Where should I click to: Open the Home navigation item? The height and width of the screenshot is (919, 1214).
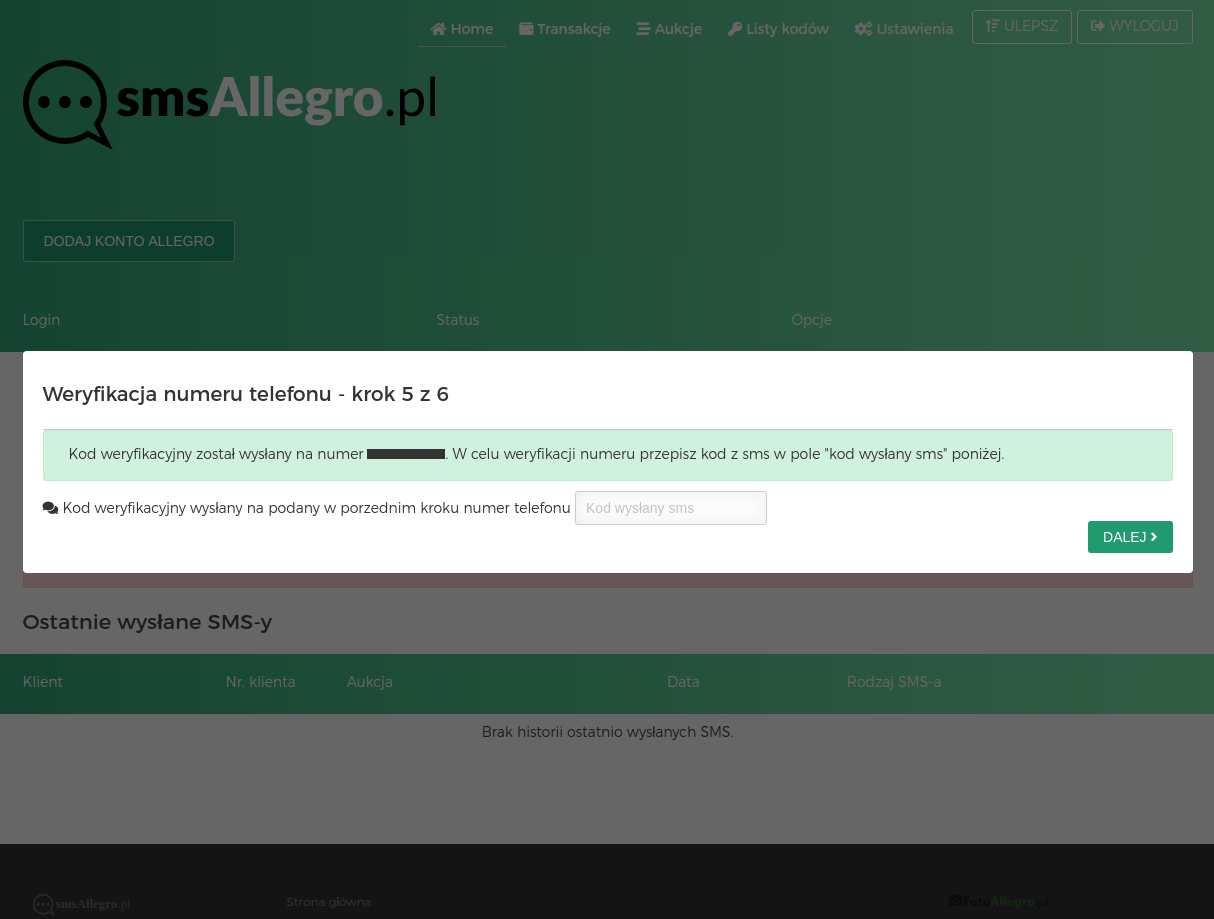(462, 29)
